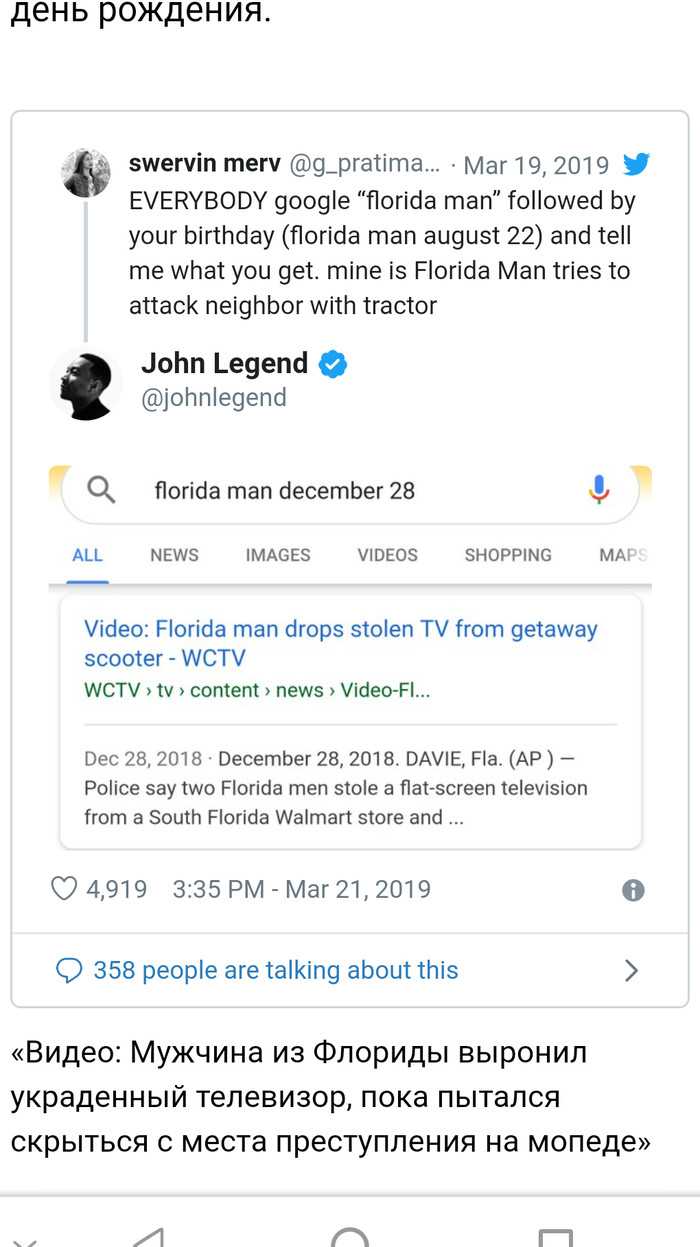Click the @johnlegend handle
The height and width of the screenshot is (1247, 700).
[x=214, y=398]
